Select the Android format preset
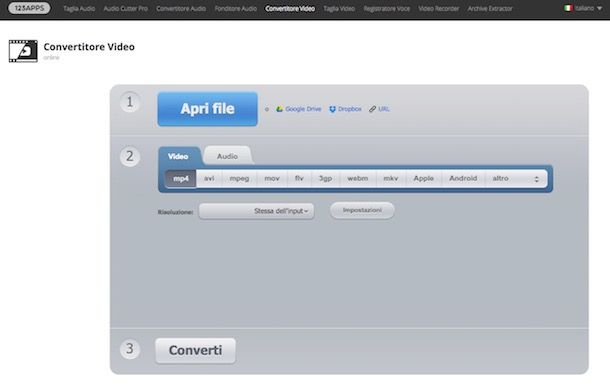The width and height of the screenshot is (610, 387). 463,179
